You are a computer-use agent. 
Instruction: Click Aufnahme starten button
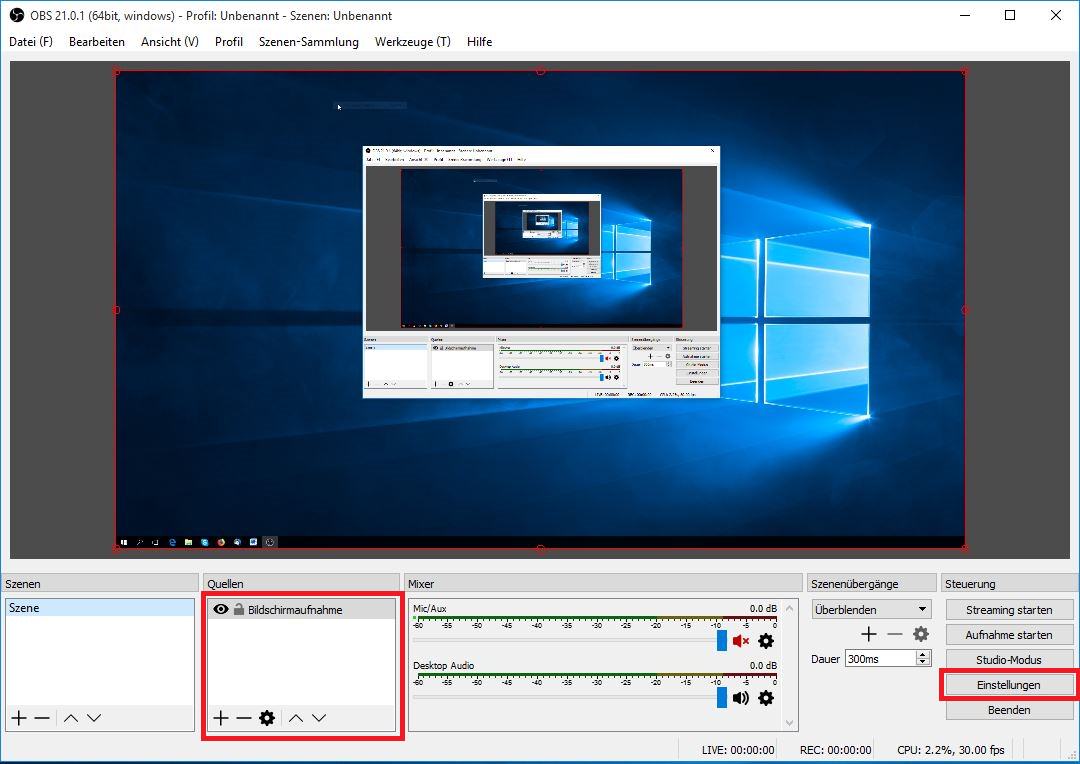[1009, 634]
